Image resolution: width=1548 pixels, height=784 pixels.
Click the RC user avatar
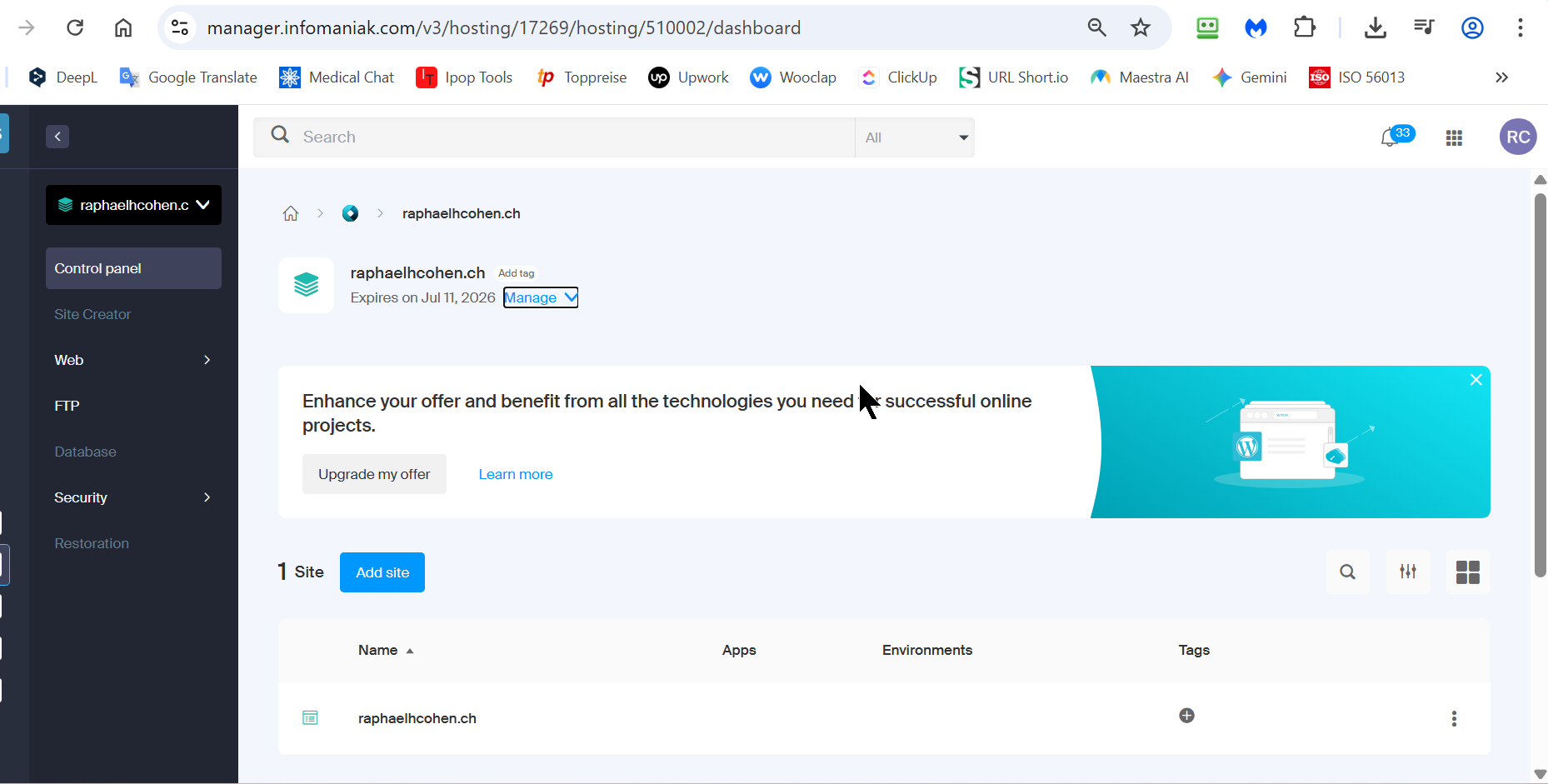point(1517,137)
